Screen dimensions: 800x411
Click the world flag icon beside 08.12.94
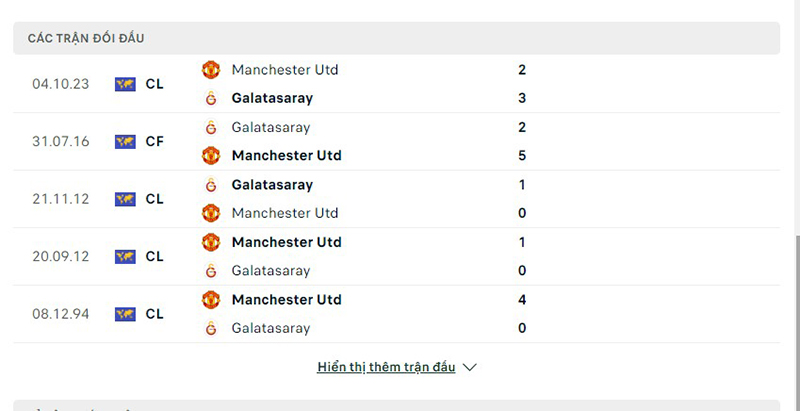pos(125,314)
